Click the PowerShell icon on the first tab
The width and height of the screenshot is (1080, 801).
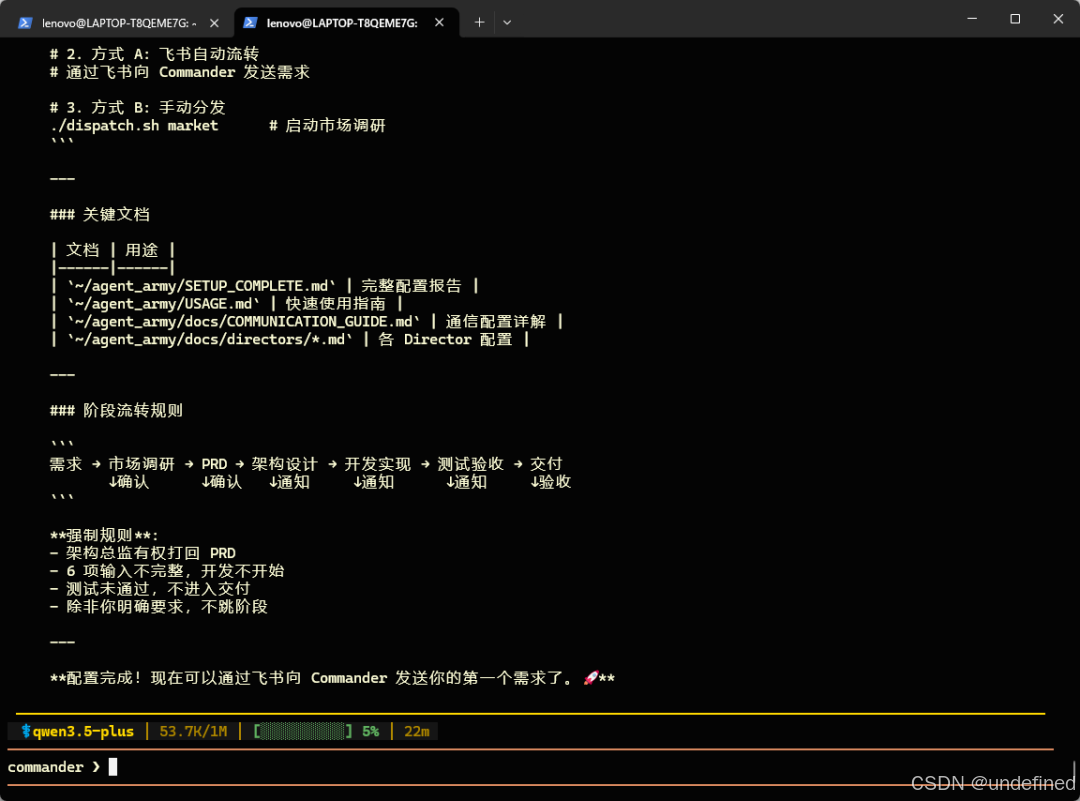(x=25, y=23)
